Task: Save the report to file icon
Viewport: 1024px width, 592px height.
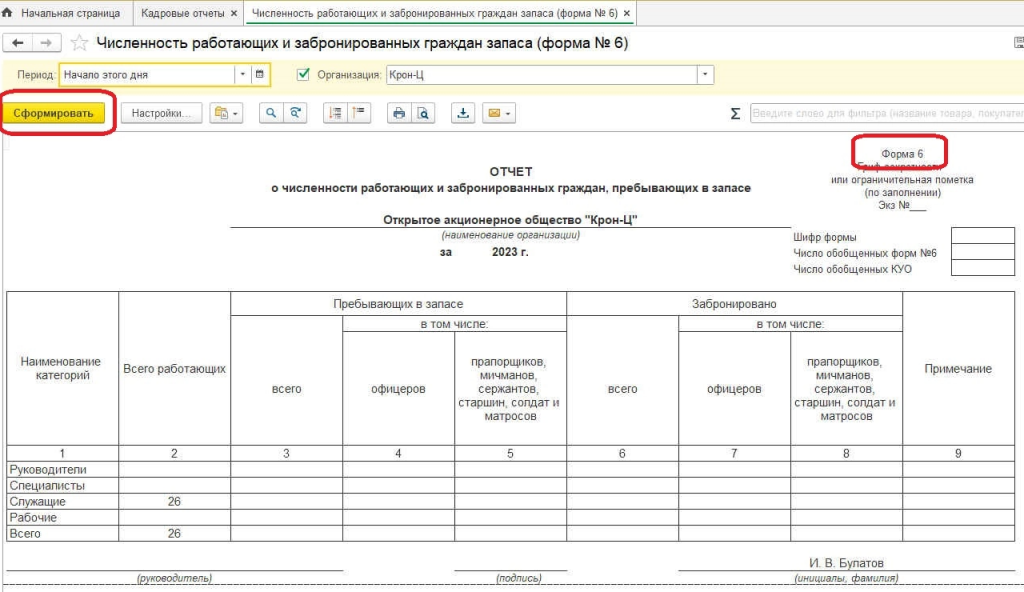Action: pyautogui.click(x=463, y=113)
